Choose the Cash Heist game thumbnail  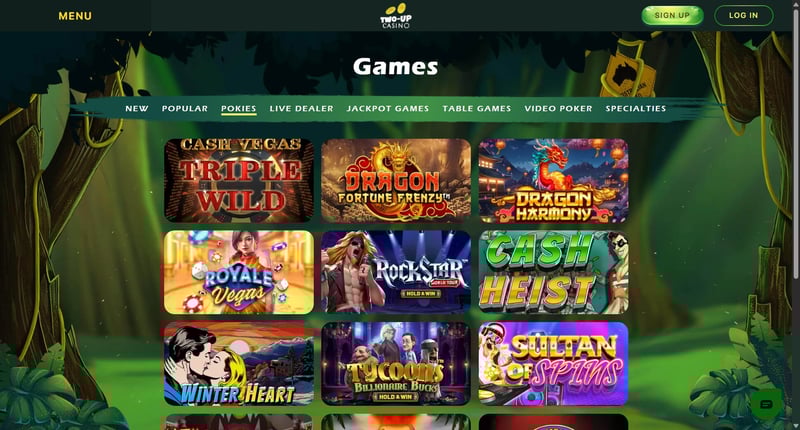pos(553,272)
